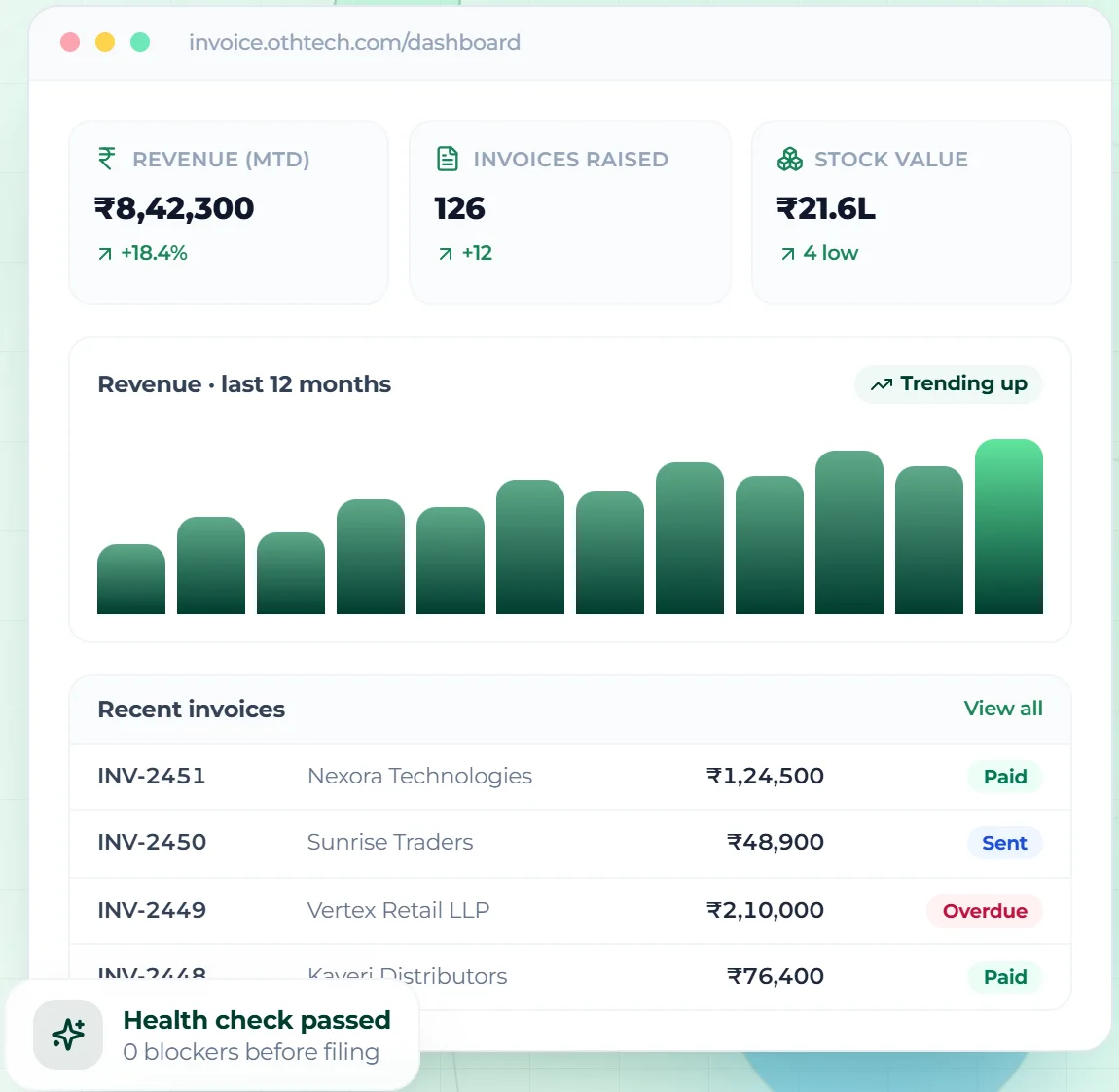This screenshot has width=1119, height=1092.
Task: Click the arrow icon next to 4 low
Action: (x=788, y=254)
